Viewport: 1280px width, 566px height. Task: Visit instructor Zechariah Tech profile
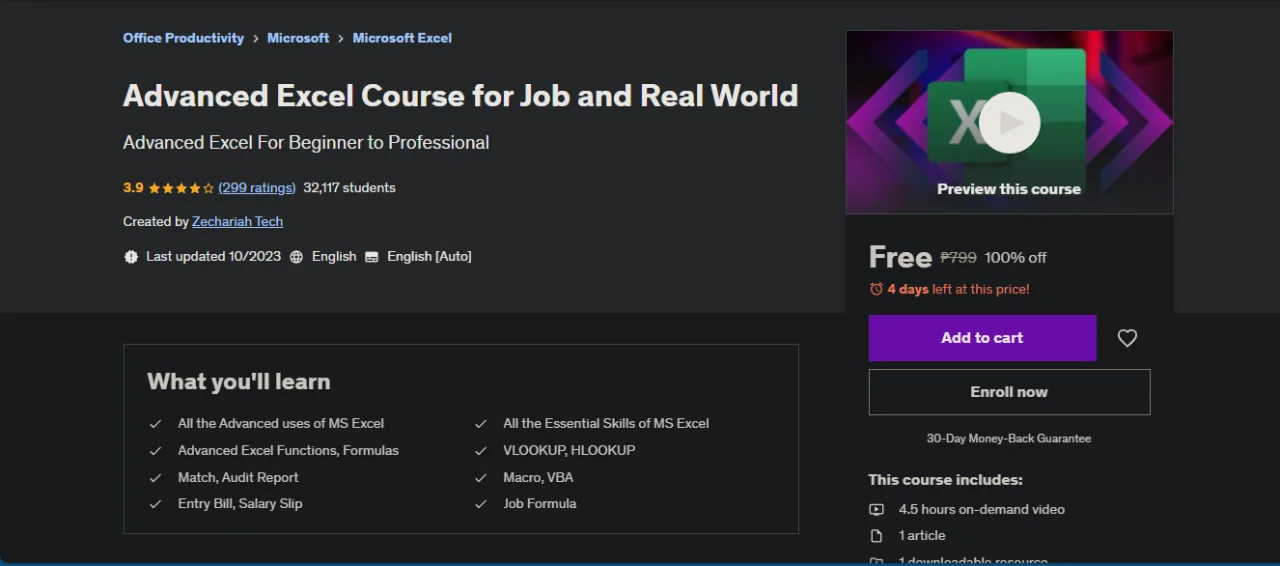click(237, 222)
